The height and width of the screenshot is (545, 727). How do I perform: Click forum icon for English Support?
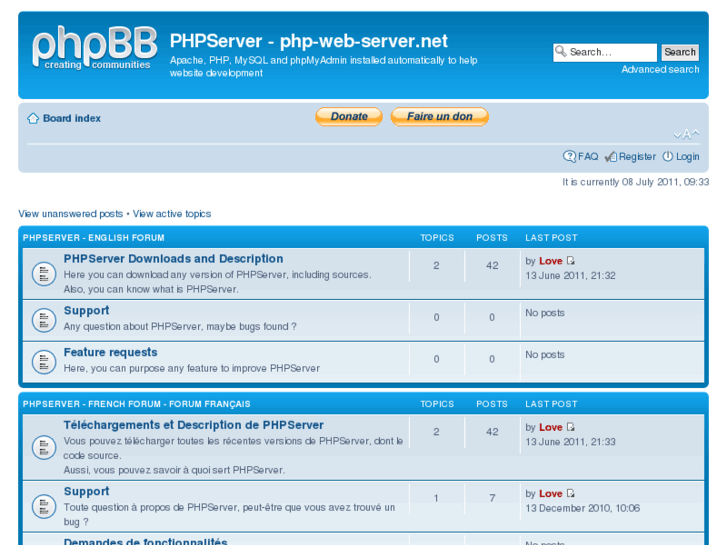44,320
